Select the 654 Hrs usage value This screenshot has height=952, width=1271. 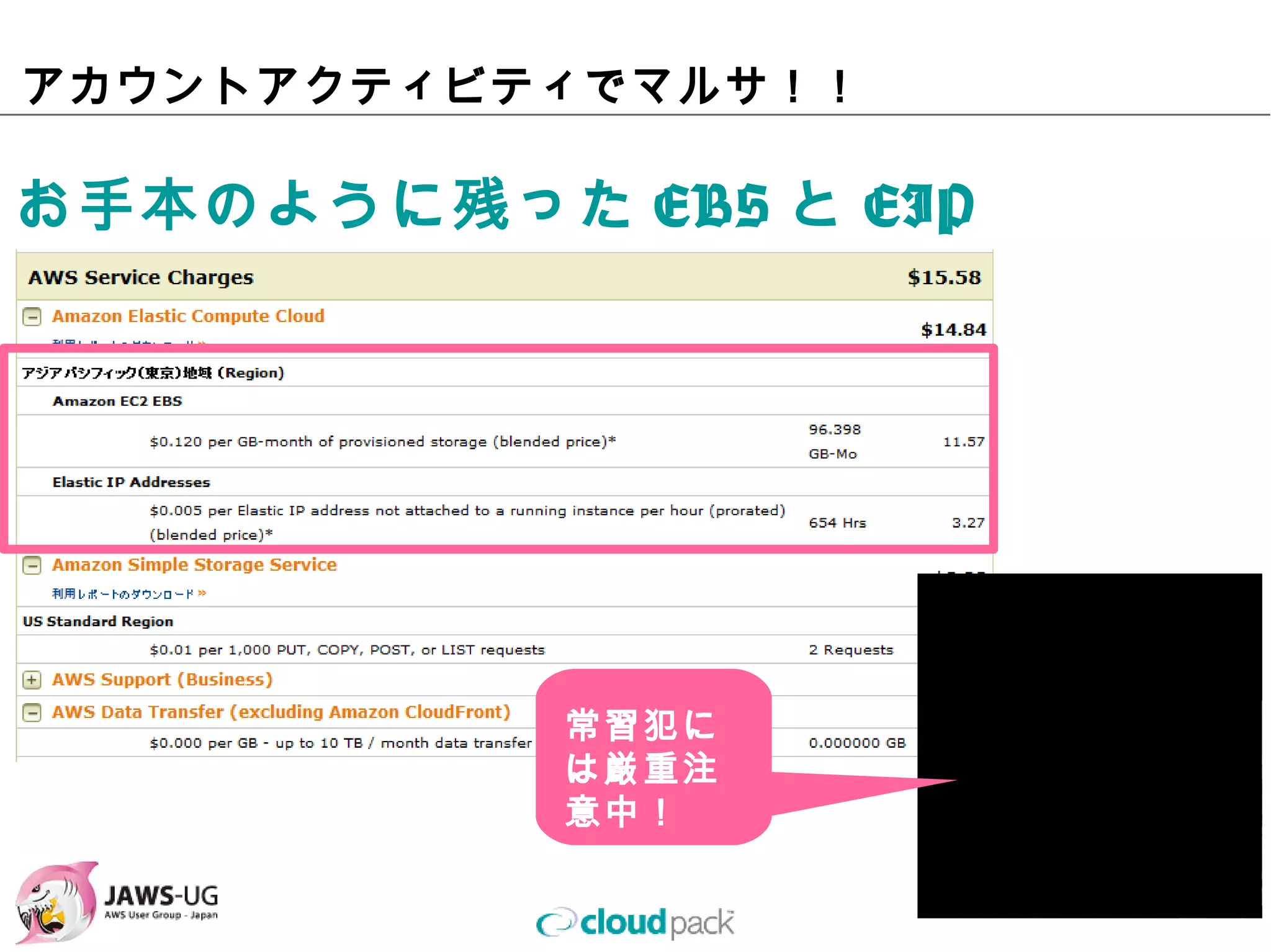click(837, 523)
